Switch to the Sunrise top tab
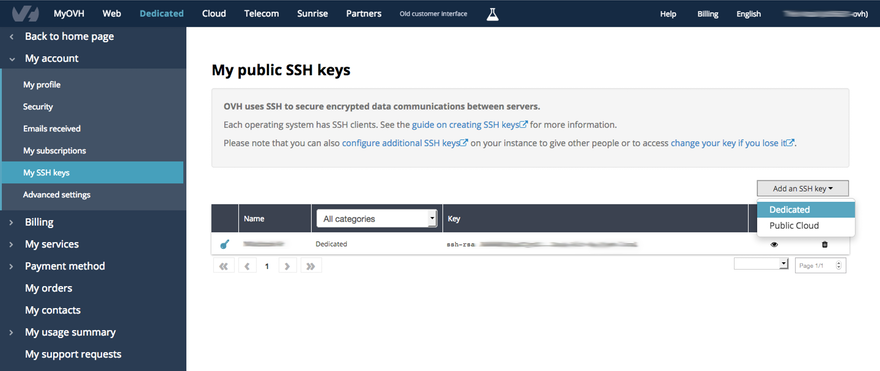 coord(313,14)
